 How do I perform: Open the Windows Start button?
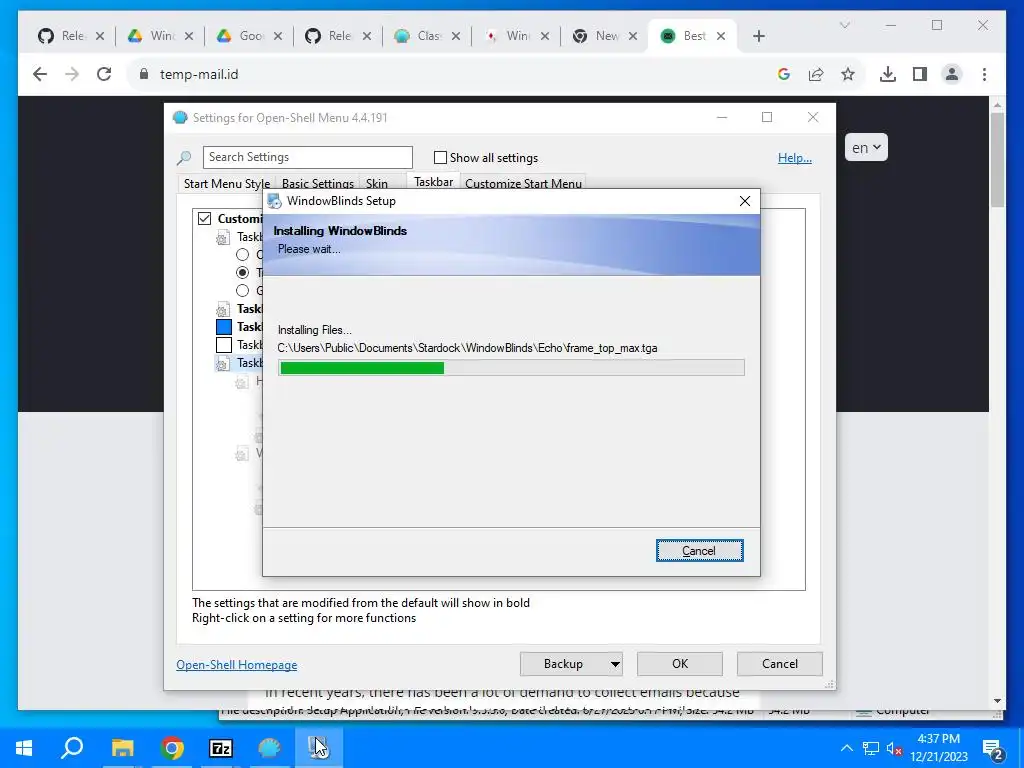click(x=24, y=748)
